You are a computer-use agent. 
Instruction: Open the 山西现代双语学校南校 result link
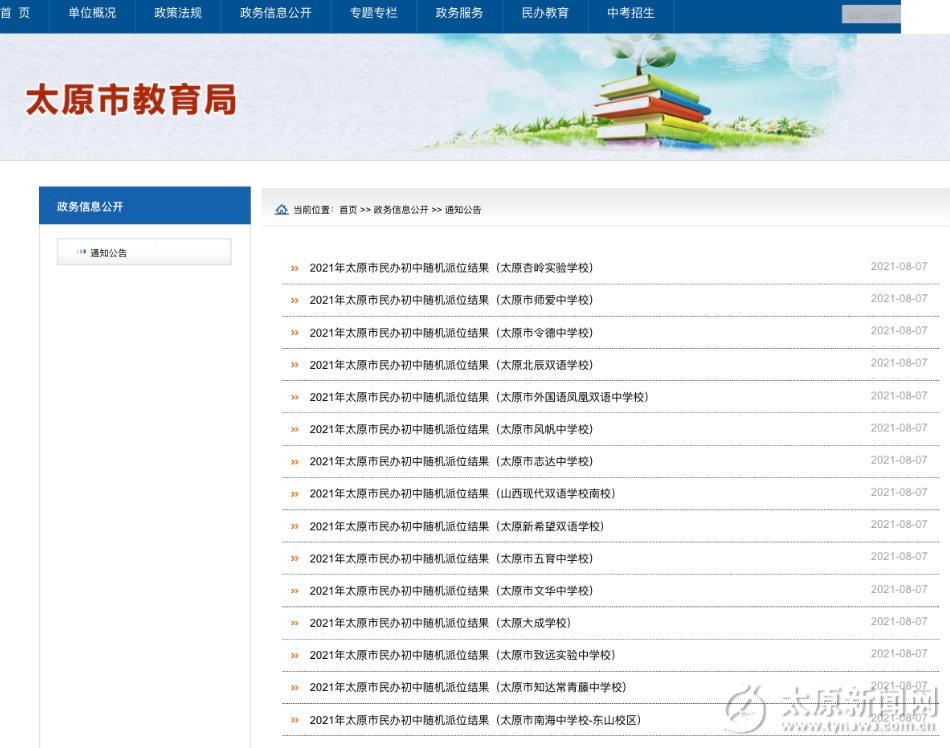[462, 494]
